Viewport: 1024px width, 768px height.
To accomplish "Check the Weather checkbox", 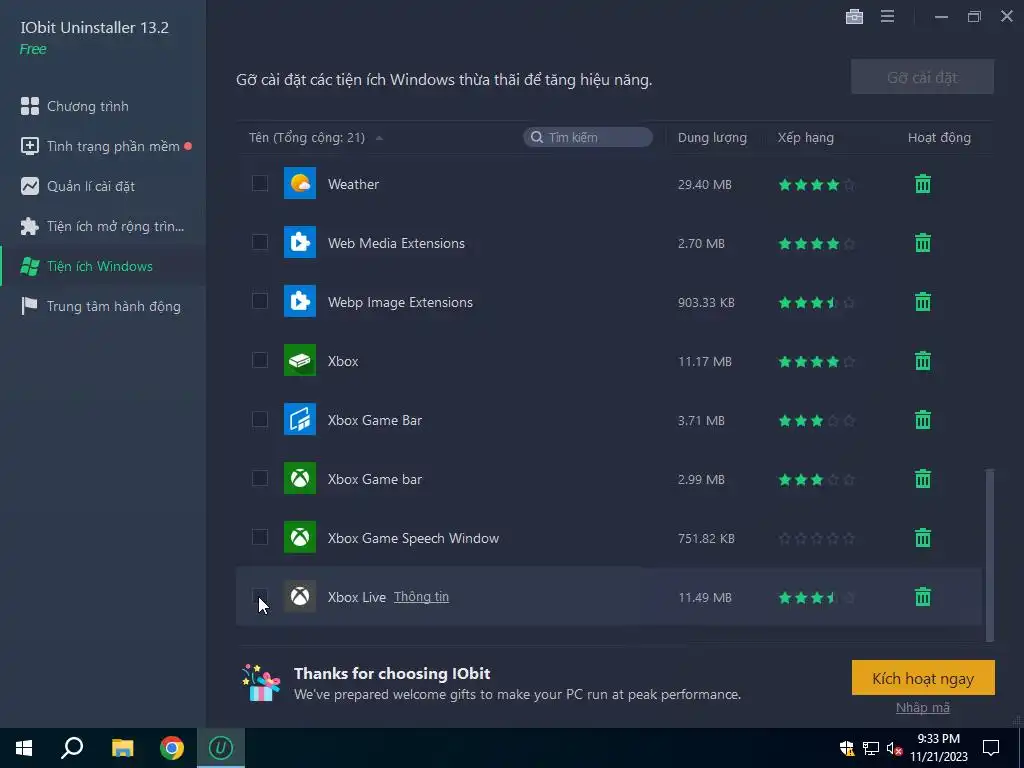I will pyautogui.click(x=260, y=184).
